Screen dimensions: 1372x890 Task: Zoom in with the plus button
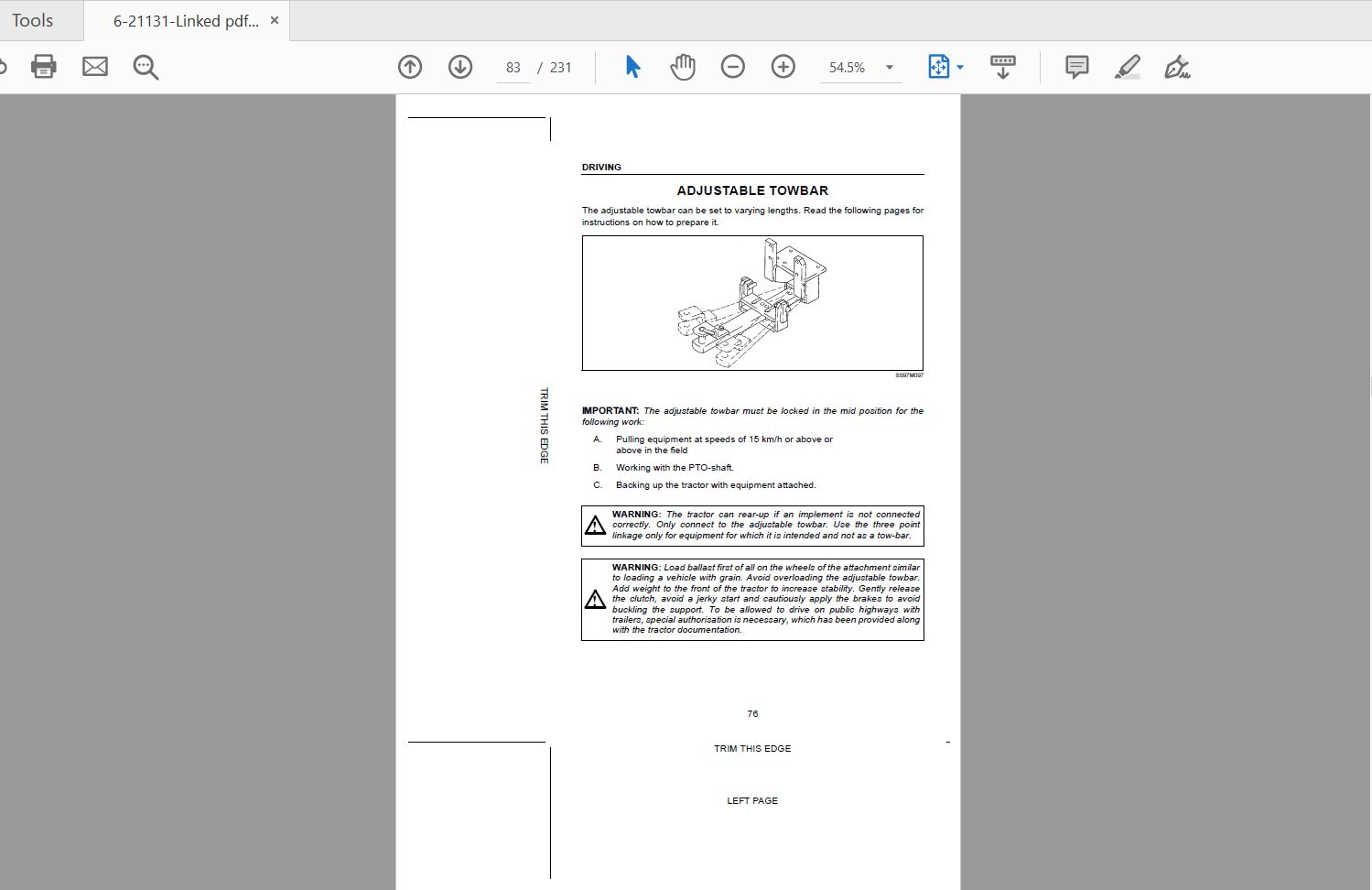click(783, 67)
